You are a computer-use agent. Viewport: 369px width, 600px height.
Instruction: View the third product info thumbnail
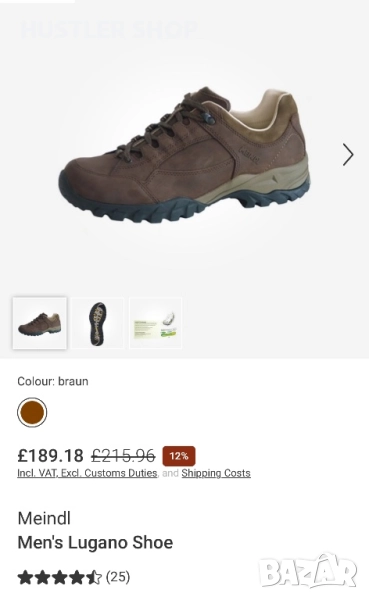click(x=155, y=323)
